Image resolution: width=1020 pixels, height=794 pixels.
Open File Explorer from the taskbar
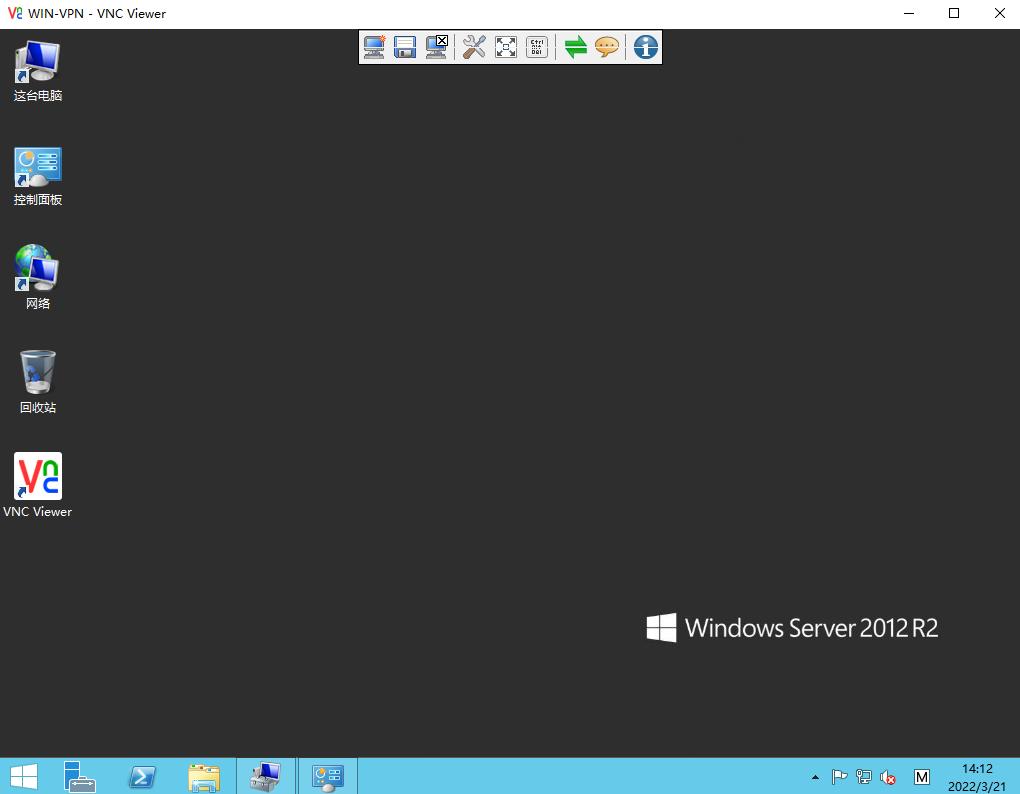click(x=204, y=776)
